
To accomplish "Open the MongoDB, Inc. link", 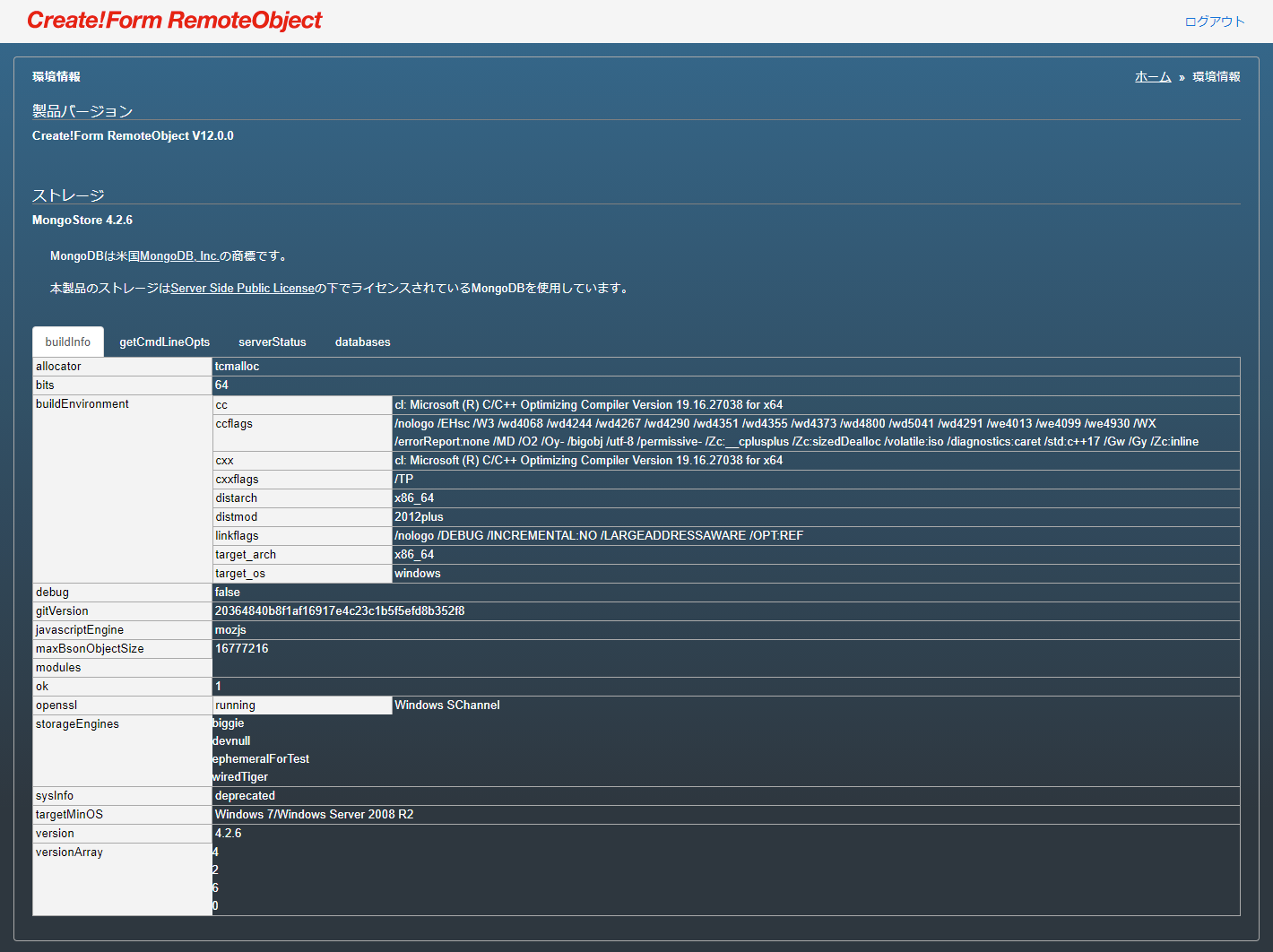I will pyautogui.click(x=180, y=256).
